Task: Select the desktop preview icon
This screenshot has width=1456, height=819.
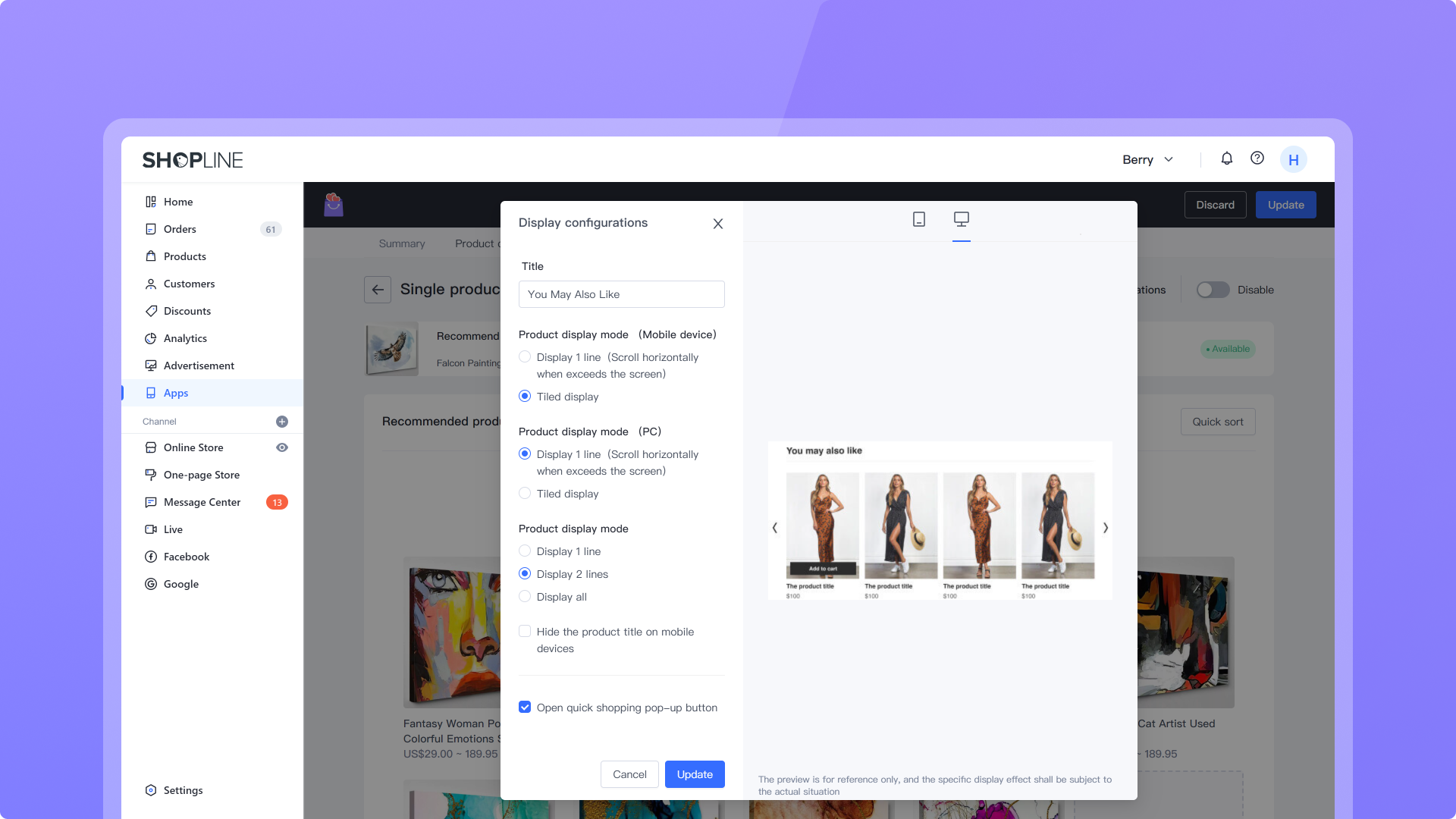Action: (x=961, y=219)
